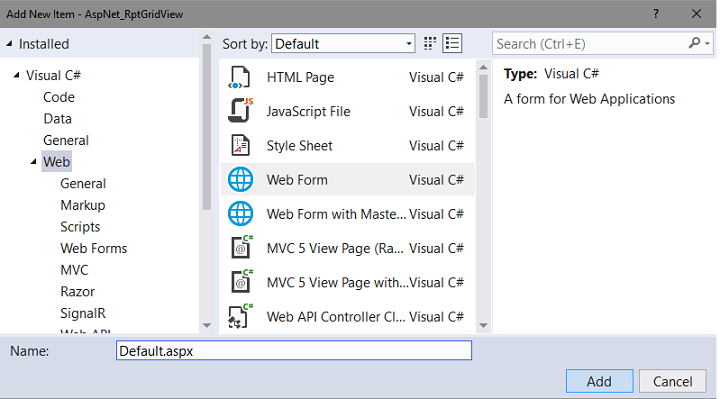
Task: Click the search magnifier icon
Action: pyautogui.click(x=695, y=43)
